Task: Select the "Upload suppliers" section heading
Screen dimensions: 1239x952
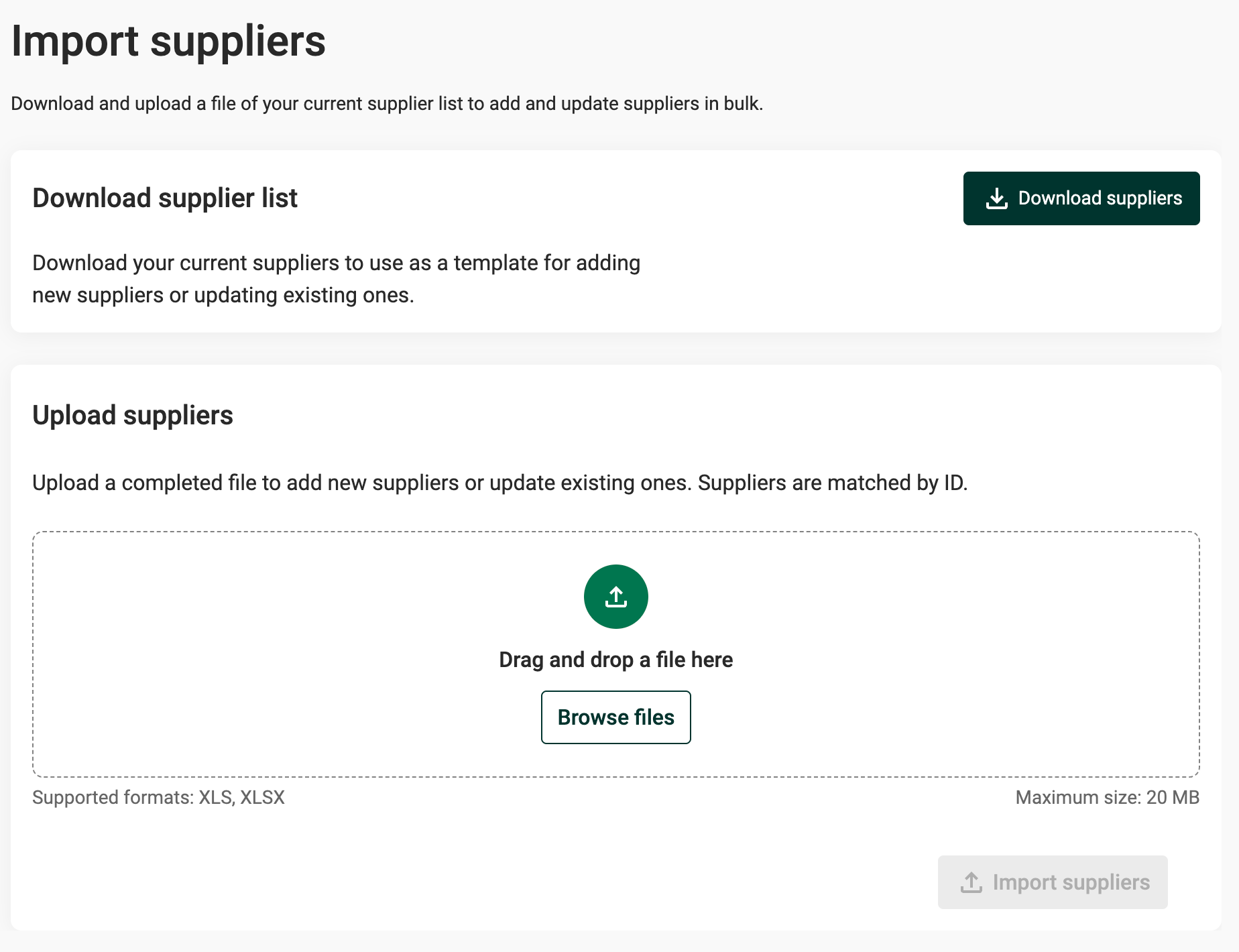Action: coord(133,416)
